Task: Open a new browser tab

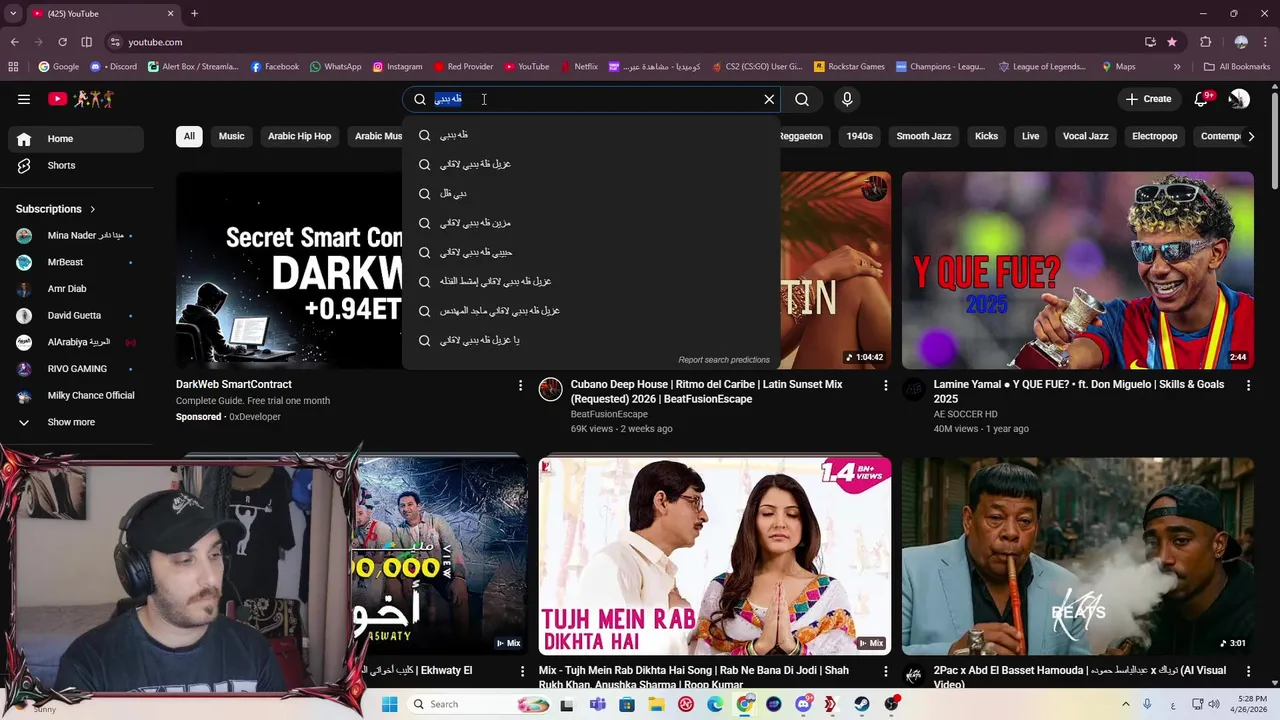Action: pyautogui.click(x=194, y=13)
